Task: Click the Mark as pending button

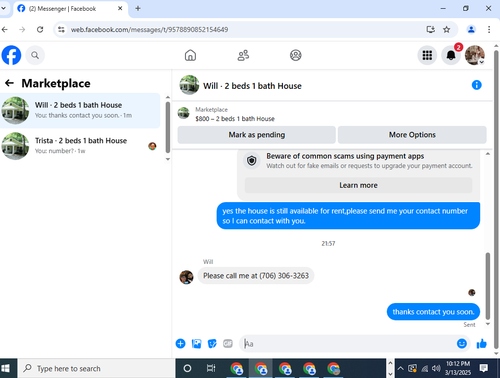Action: pyautogui.click(x=257, y=135)
